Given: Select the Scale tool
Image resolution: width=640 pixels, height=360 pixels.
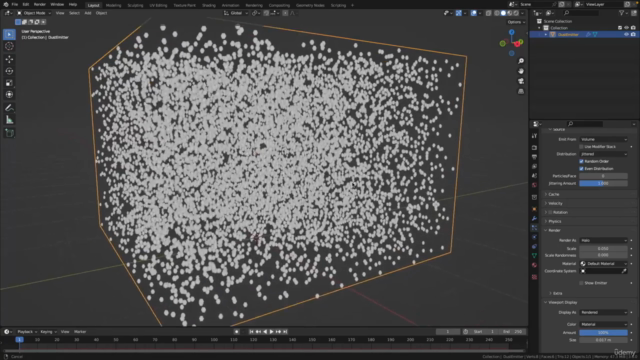Looking at the screenshot, I should point(9,83).
